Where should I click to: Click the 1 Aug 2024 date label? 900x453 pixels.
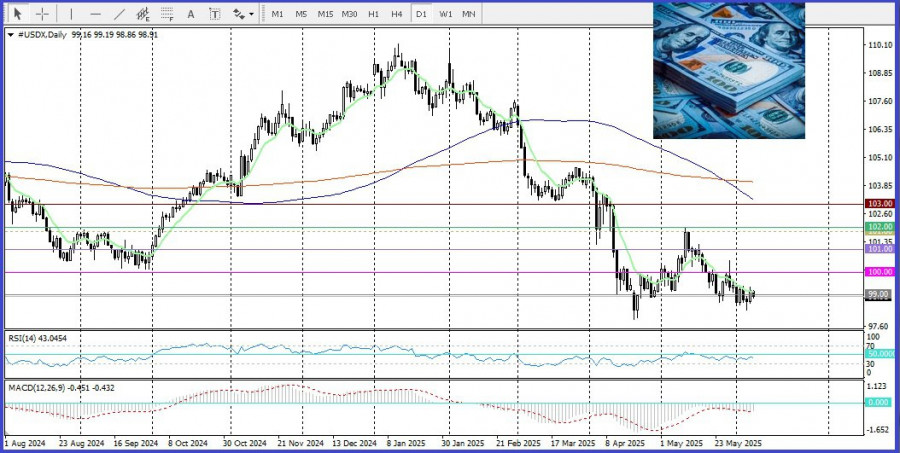point(24,444)
